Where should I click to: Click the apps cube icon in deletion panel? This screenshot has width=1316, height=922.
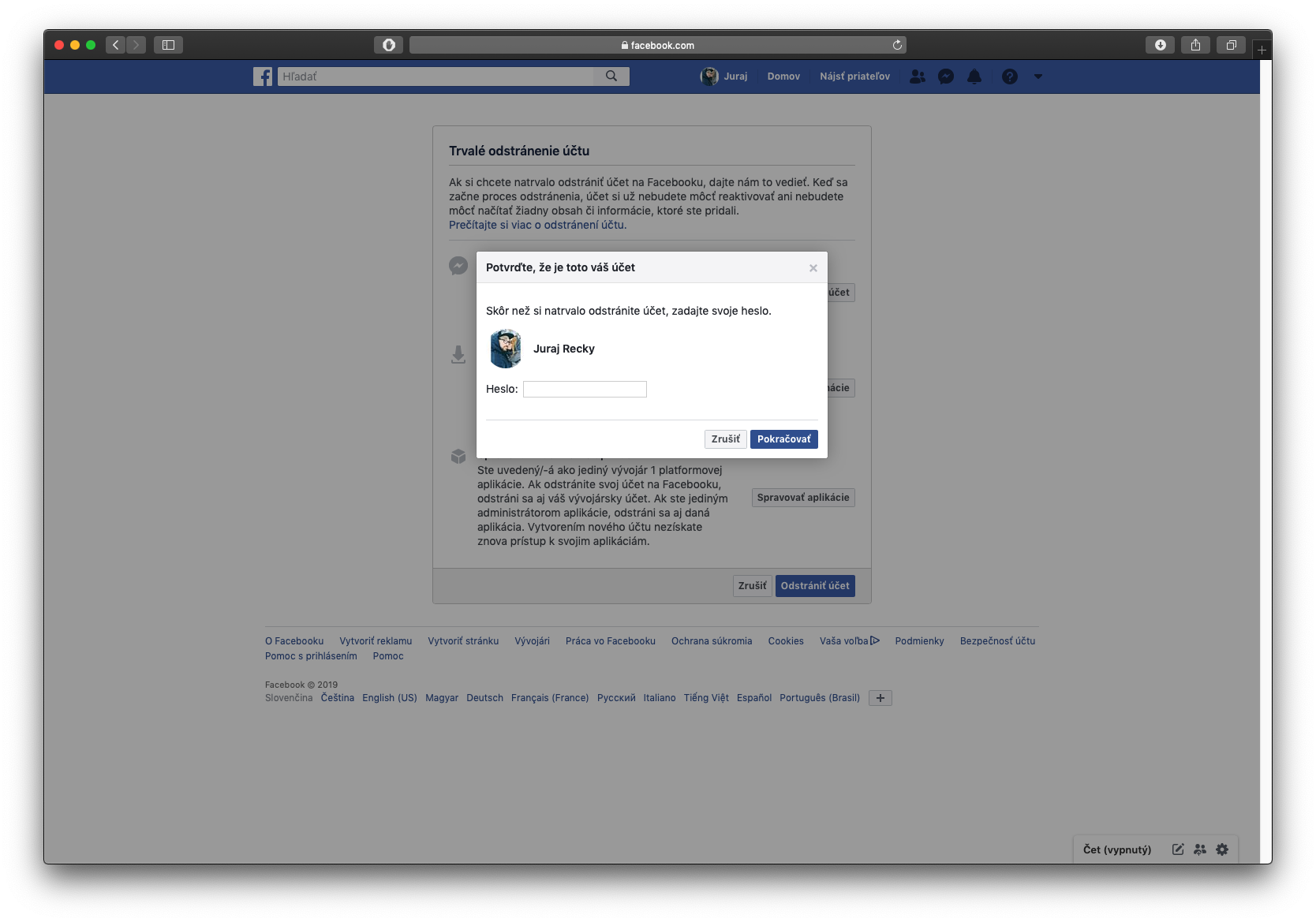click(x=458, y=456)
